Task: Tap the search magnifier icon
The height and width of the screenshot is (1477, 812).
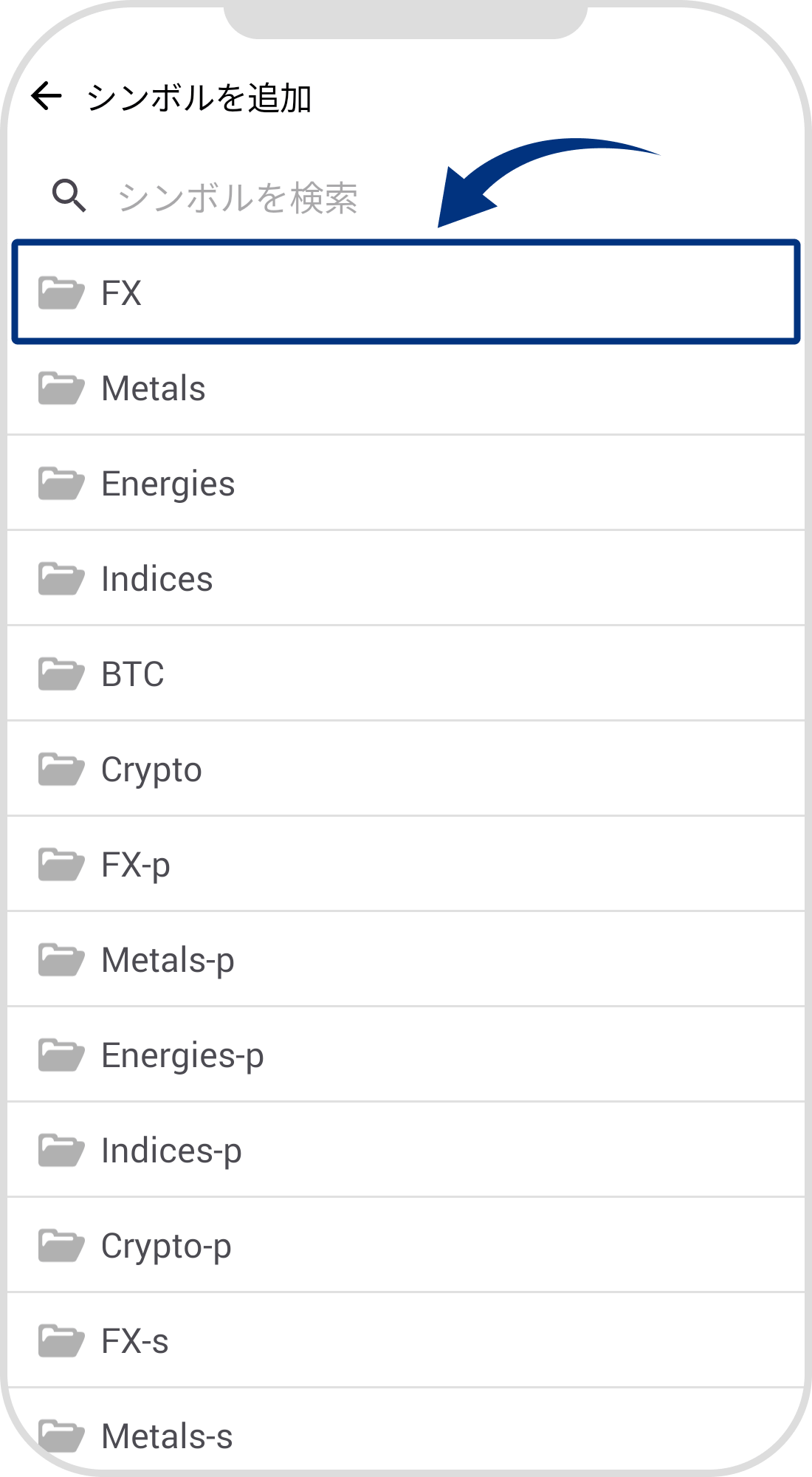Action: [x=69, y=196]
